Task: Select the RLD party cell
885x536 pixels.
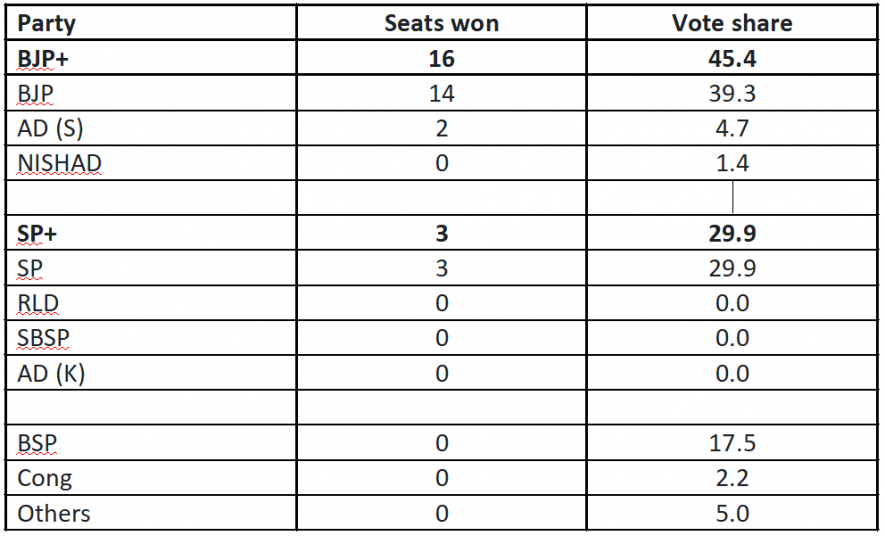Action: [38, 303]
